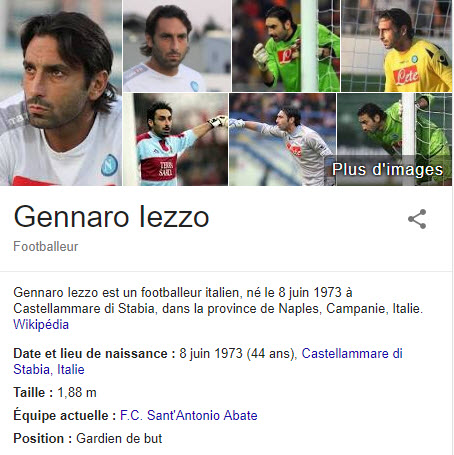Screen dimensions: 454x455
Task: Open the F.C. Sant'Antonio Abate link
Action: [x=189, y=415]
